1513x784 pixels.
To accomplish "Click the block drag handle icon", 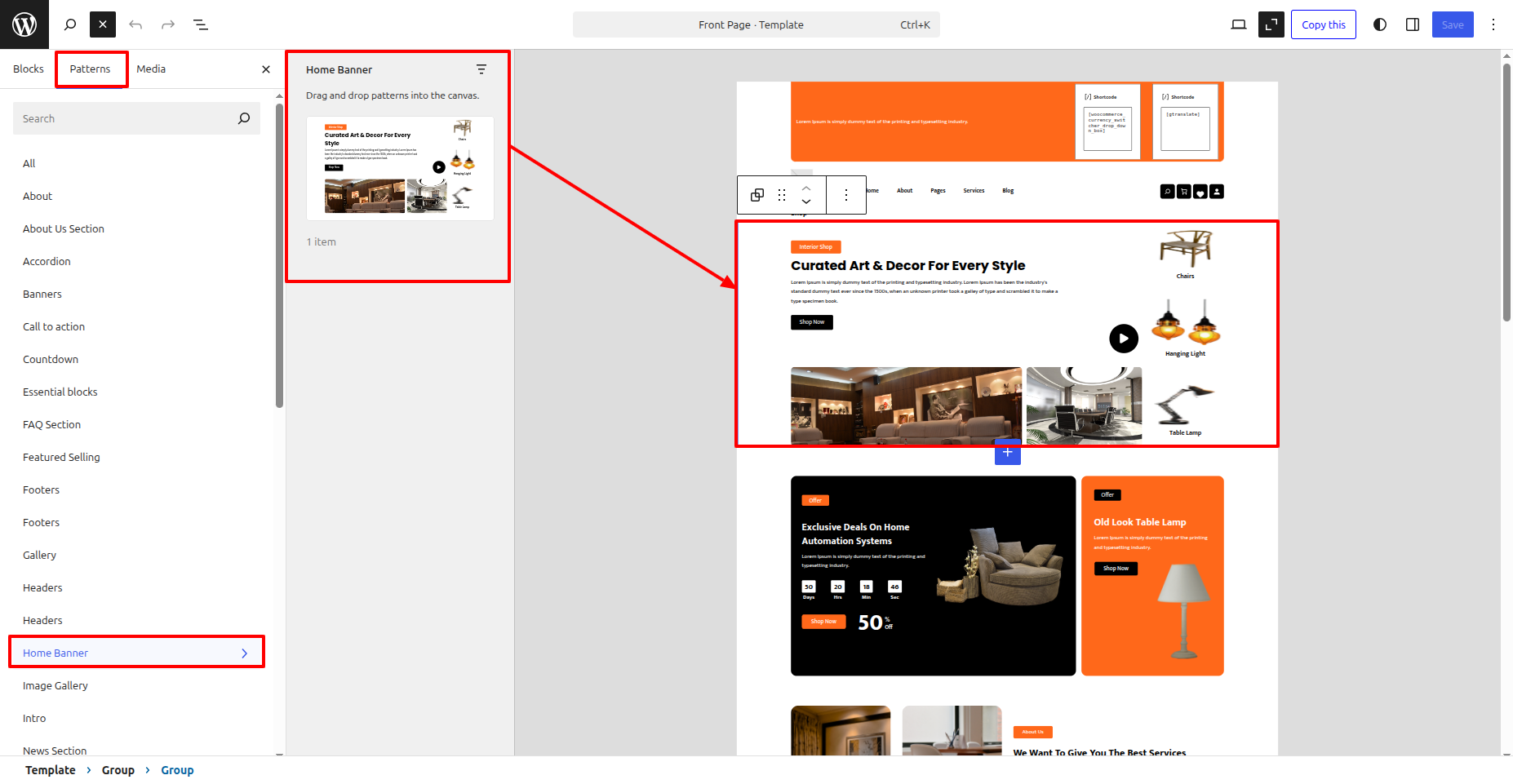I will point(782,195).
